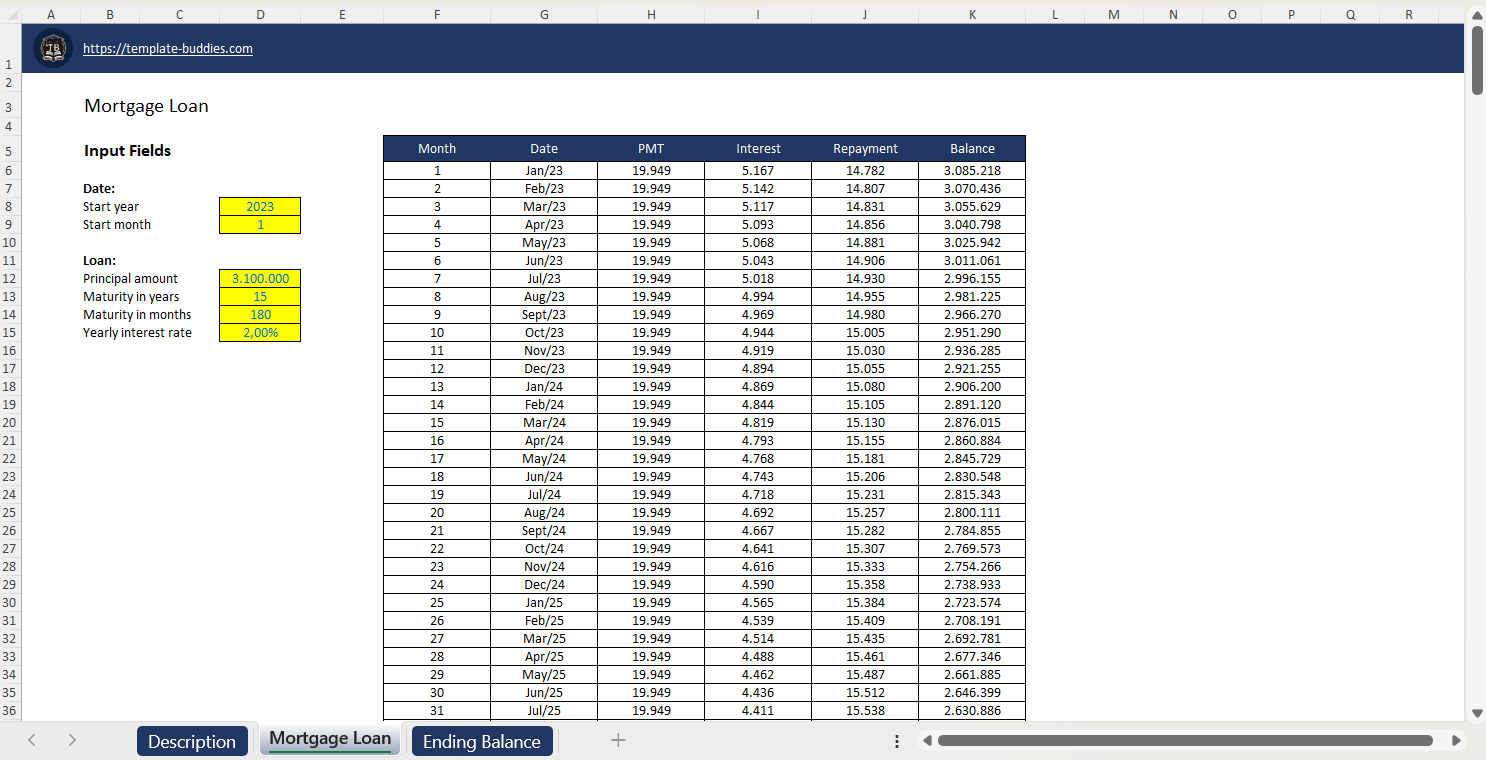Click horizontal scrollbar left arrow

pyautogui.click(x=927, y=741)
